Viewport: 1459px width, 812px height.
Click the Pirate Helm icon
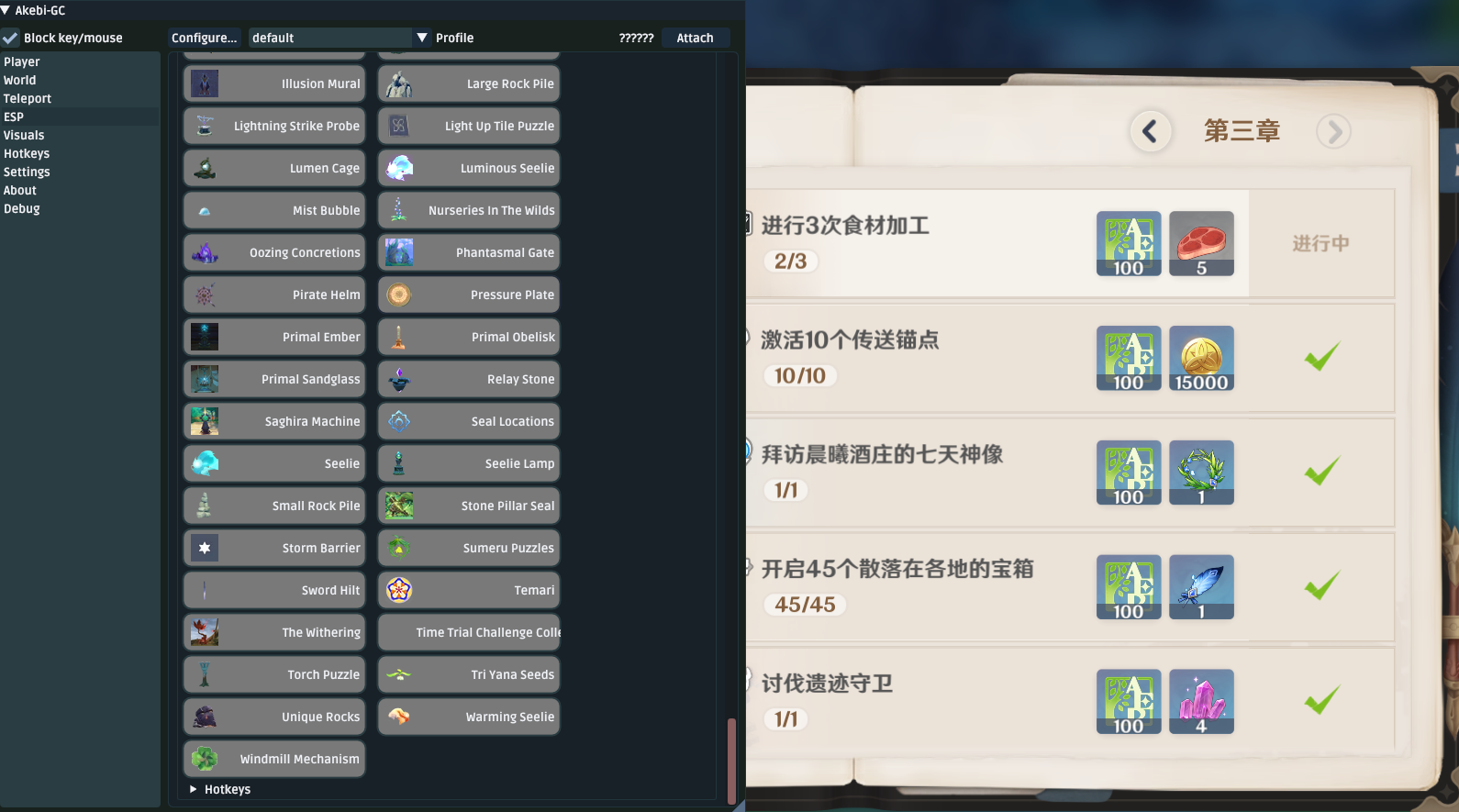coord(205,295)
